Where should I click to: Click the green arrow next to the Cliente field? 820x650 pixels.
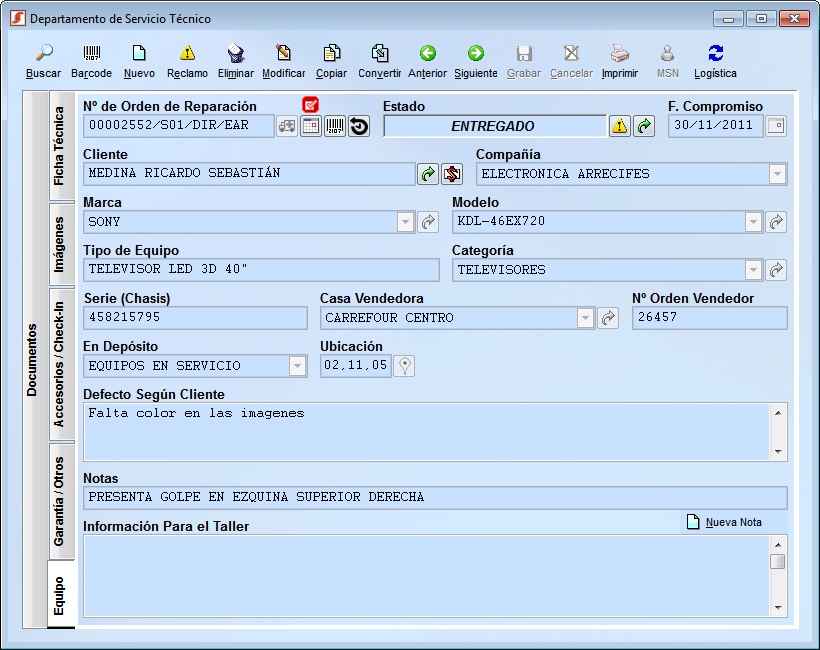pyautogui.click(x=428, y=174)
